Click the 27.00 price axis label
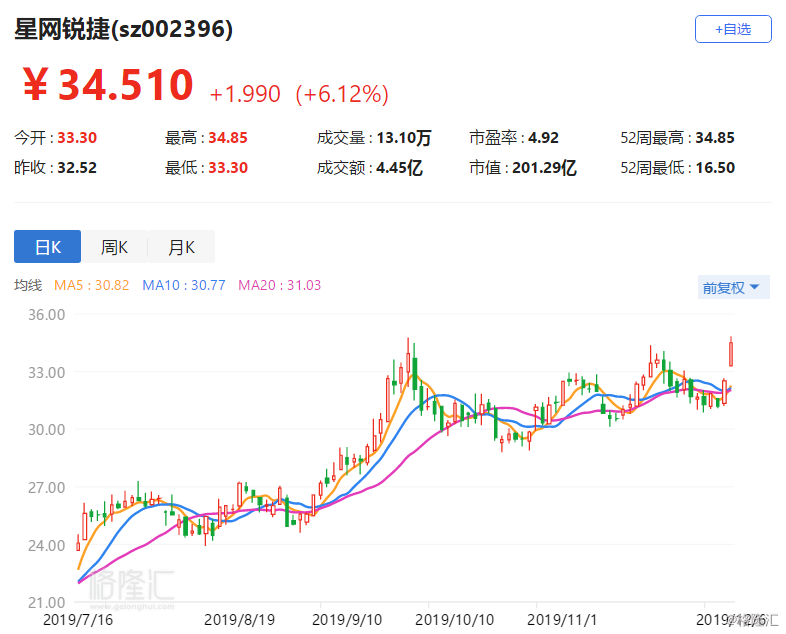The width and height of the screenshot is (786, 634). point(46,487)
